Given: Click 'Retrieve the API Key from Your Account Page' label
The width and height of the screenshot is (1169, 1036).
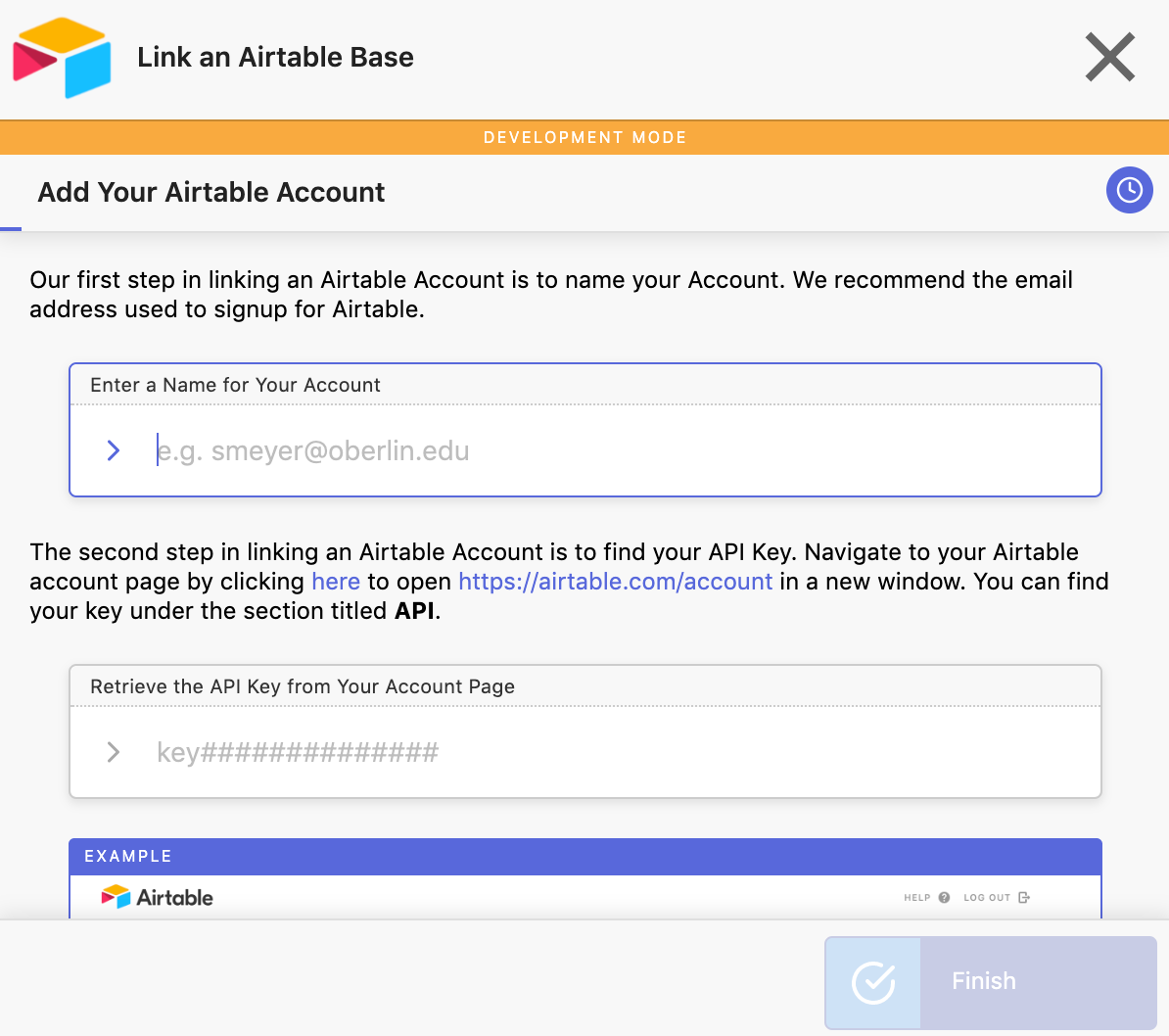Looking at the screenshot, I should pos(302,686).
